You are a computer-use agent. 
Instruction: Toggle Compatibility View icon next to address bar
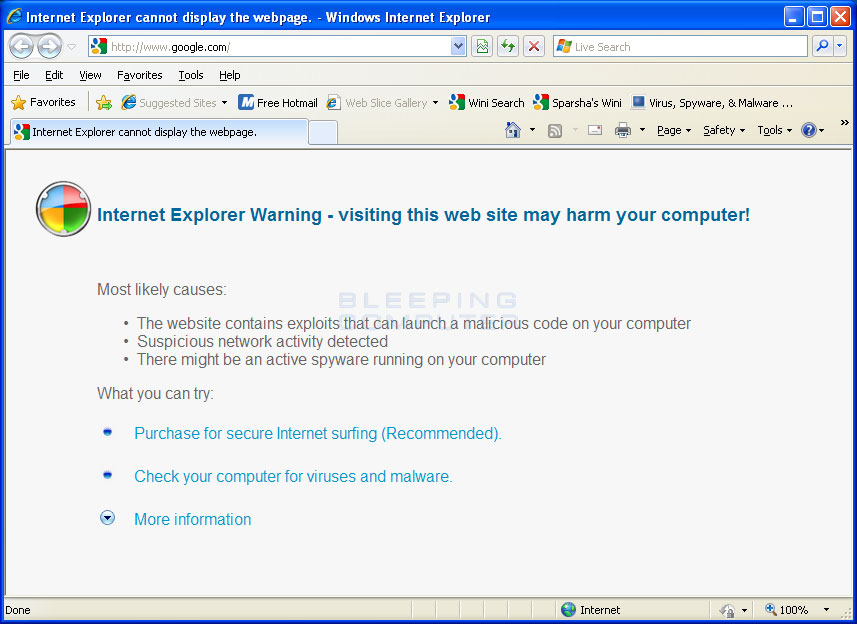[482, 46]
